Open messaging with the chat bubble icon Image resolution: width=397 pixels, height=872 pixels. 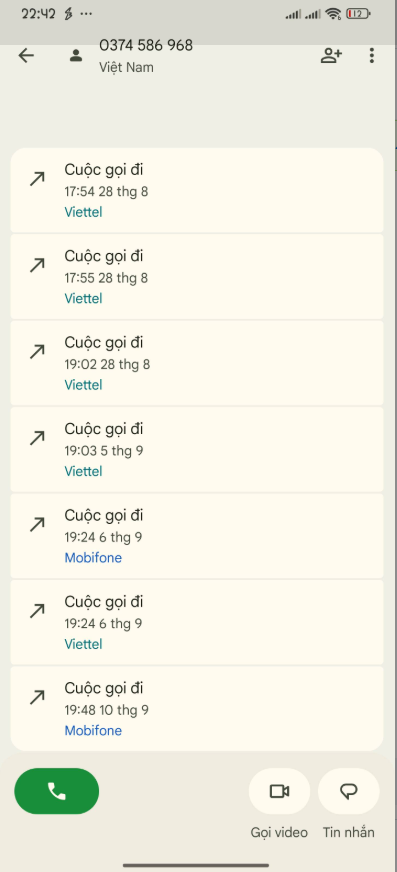[349, 791]
